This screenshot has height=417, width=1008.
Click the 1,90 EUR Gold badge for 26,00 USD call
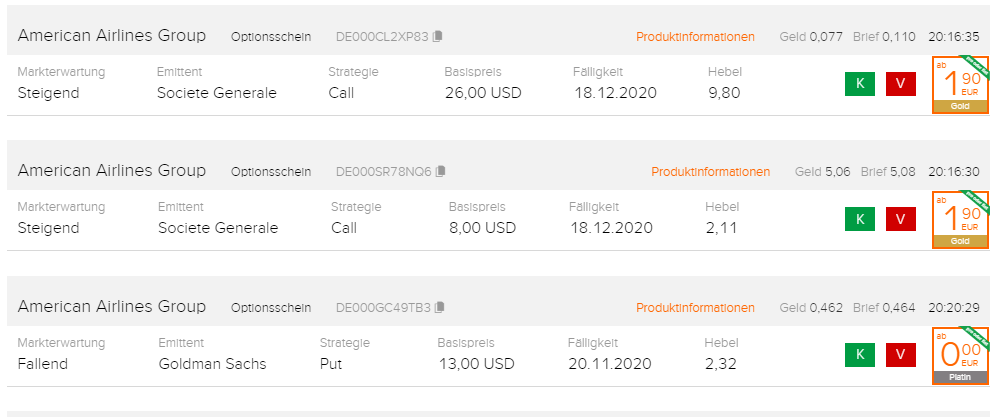(x=959, y=84)
